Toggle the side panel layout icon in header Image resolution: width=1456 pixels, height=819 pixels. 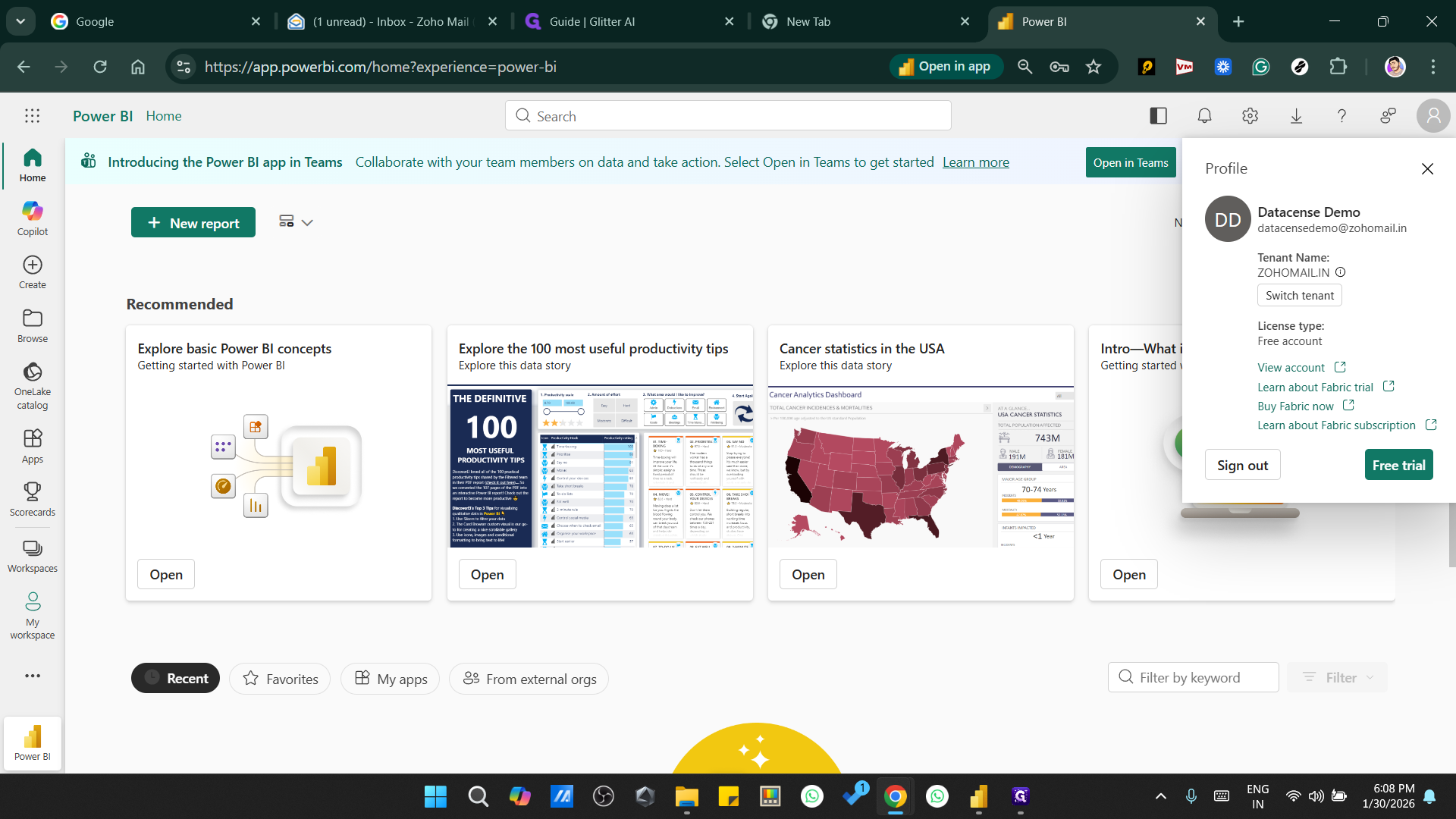(1158, 116)
